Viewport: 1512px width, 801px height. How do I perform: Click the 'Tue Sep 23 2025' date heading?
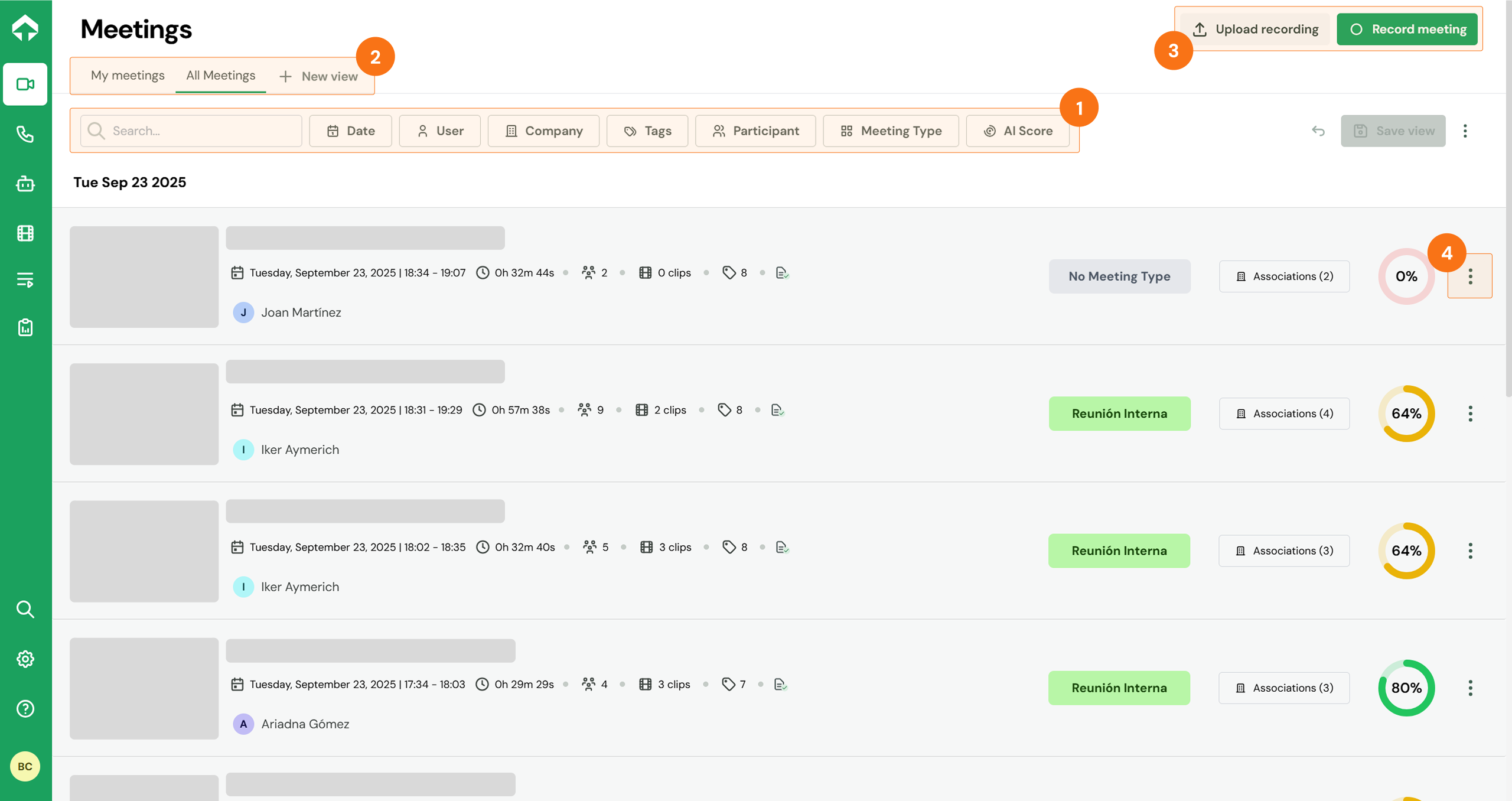[130, 182]
